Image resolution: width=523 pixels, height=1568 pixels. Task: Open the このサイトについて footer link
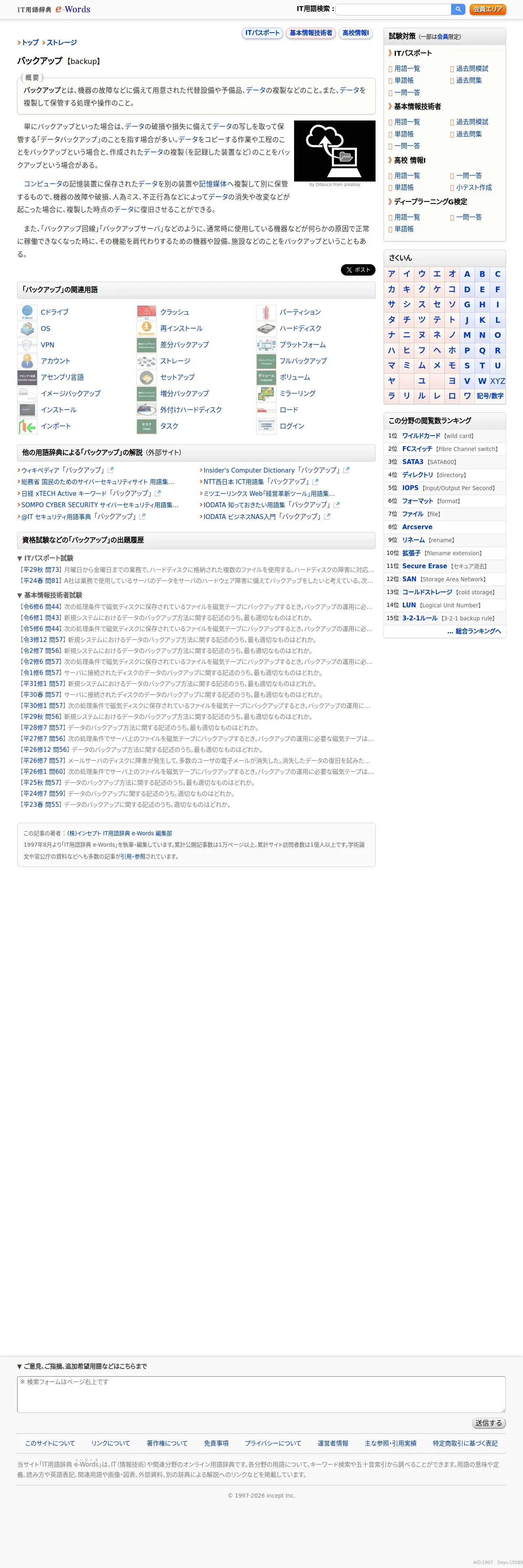pos(50,1443)
